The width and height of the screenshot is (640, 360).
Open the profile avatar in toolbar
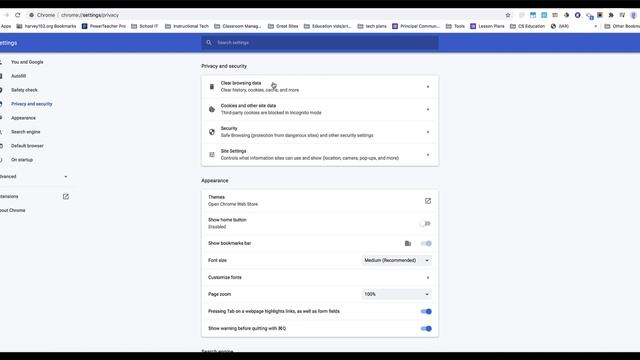[633, 15]
